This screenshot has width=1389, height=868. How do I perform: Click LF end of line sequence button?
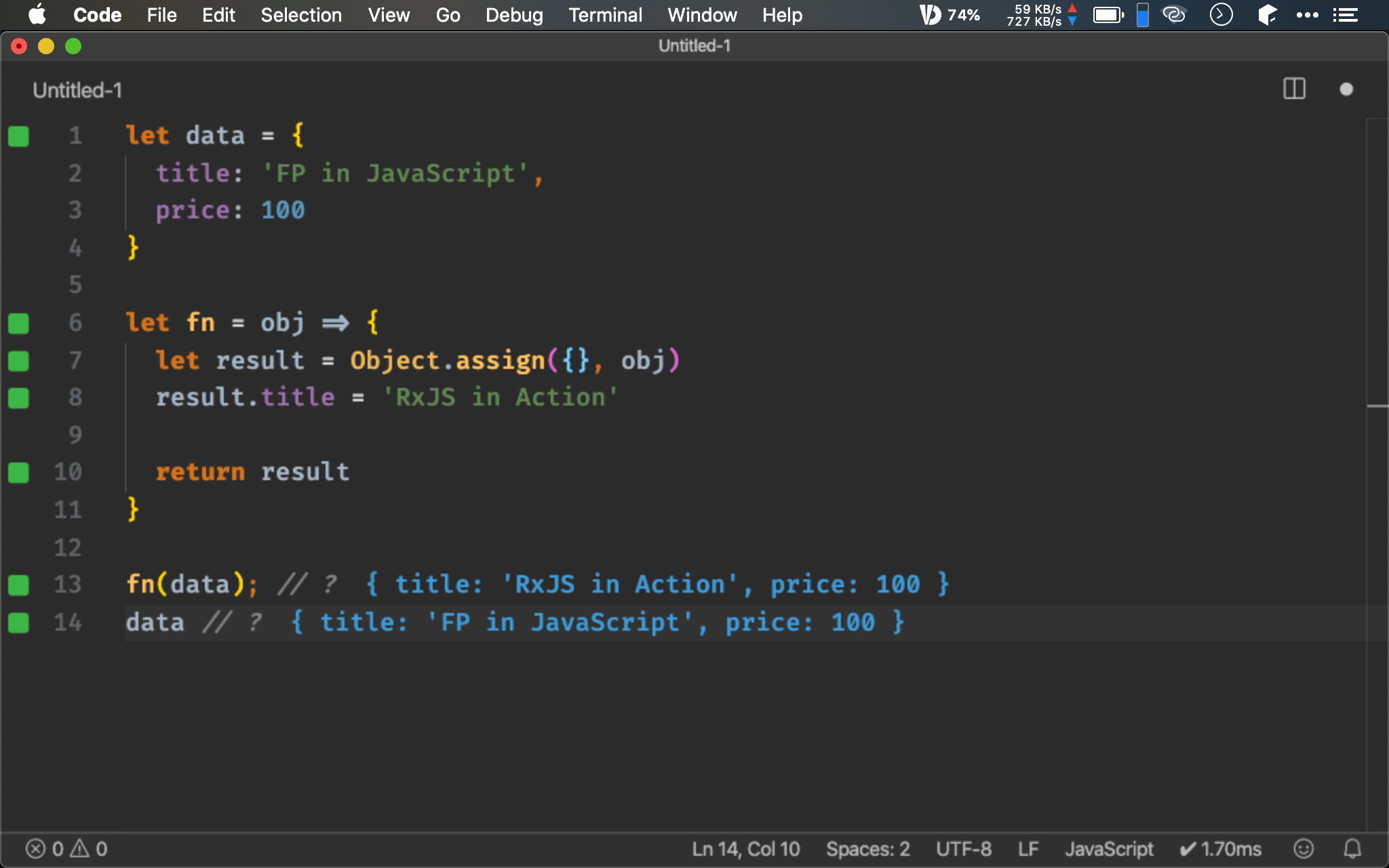1028,848
